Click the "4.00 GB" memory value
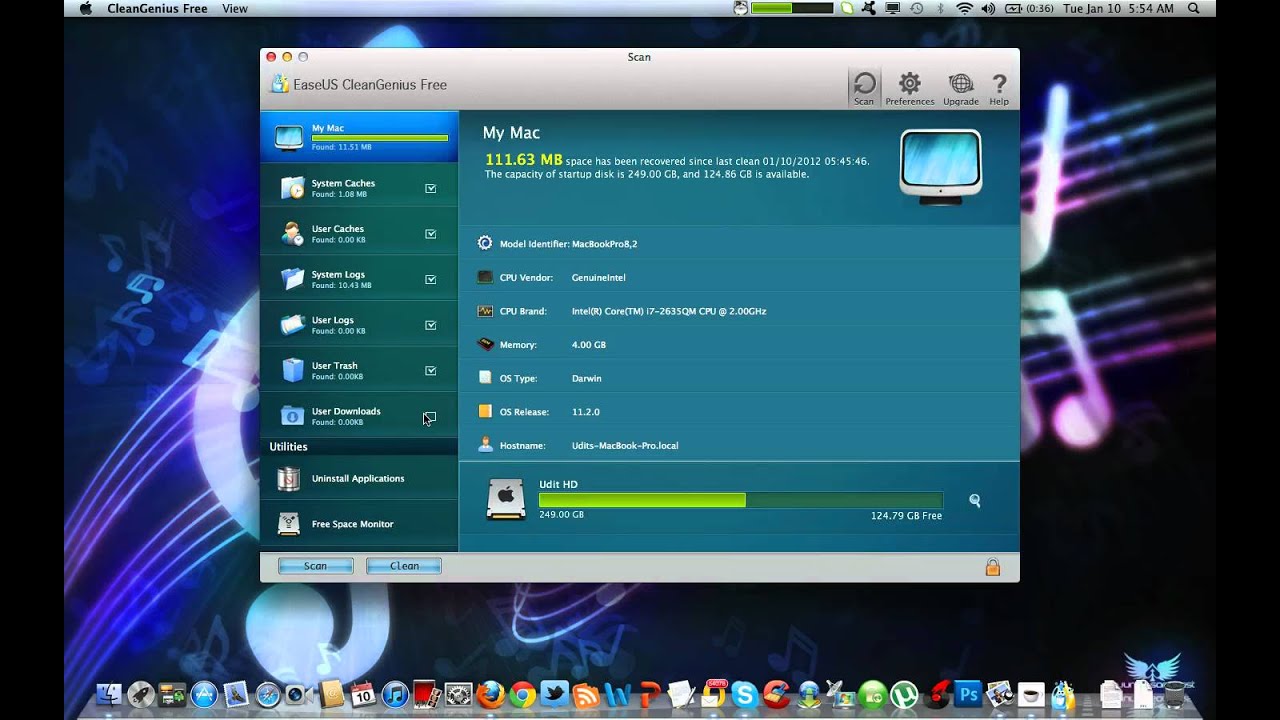 click(x=588, y=345)
